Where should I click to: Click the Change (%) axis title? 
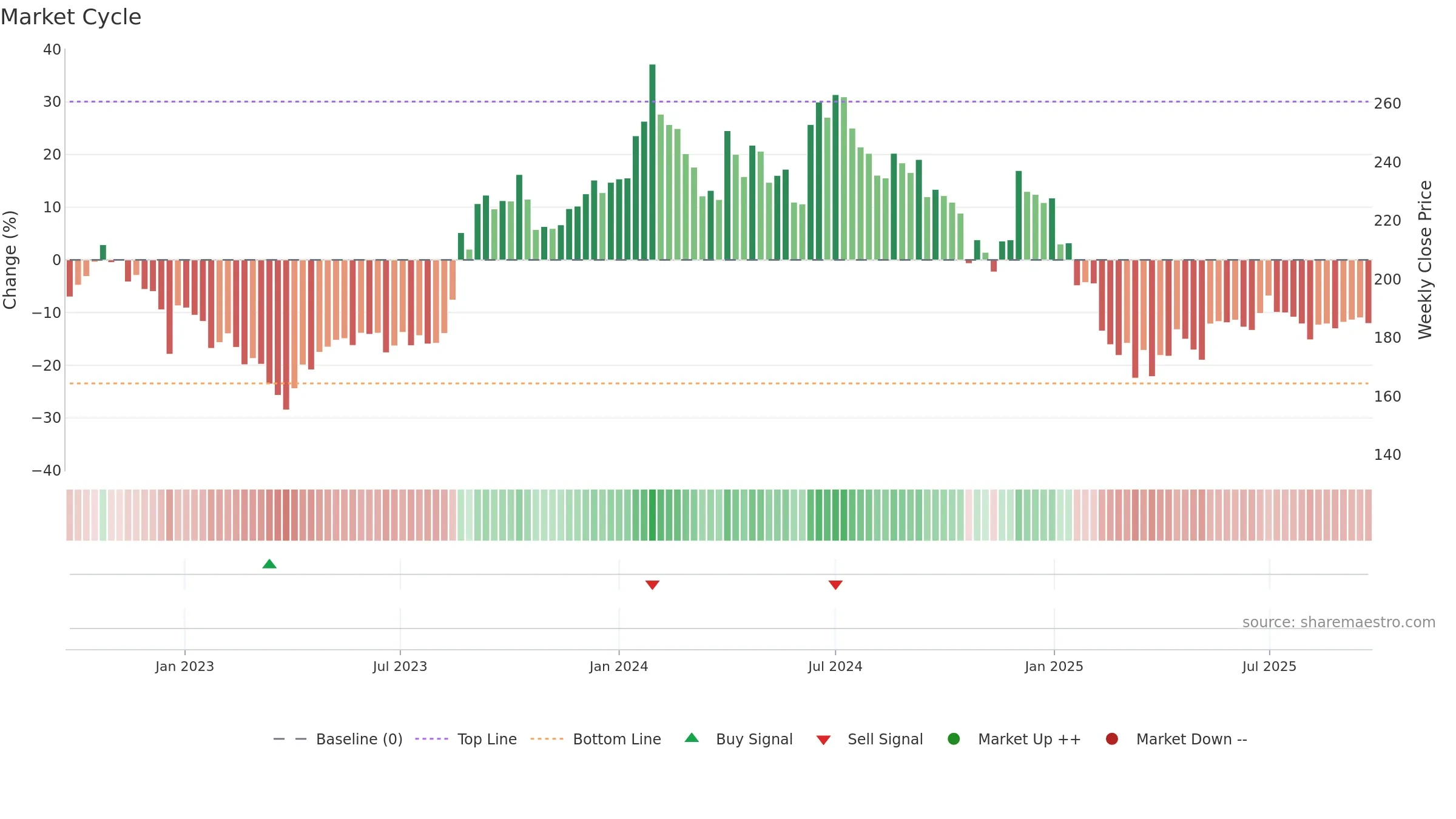[x=10, y=260]
